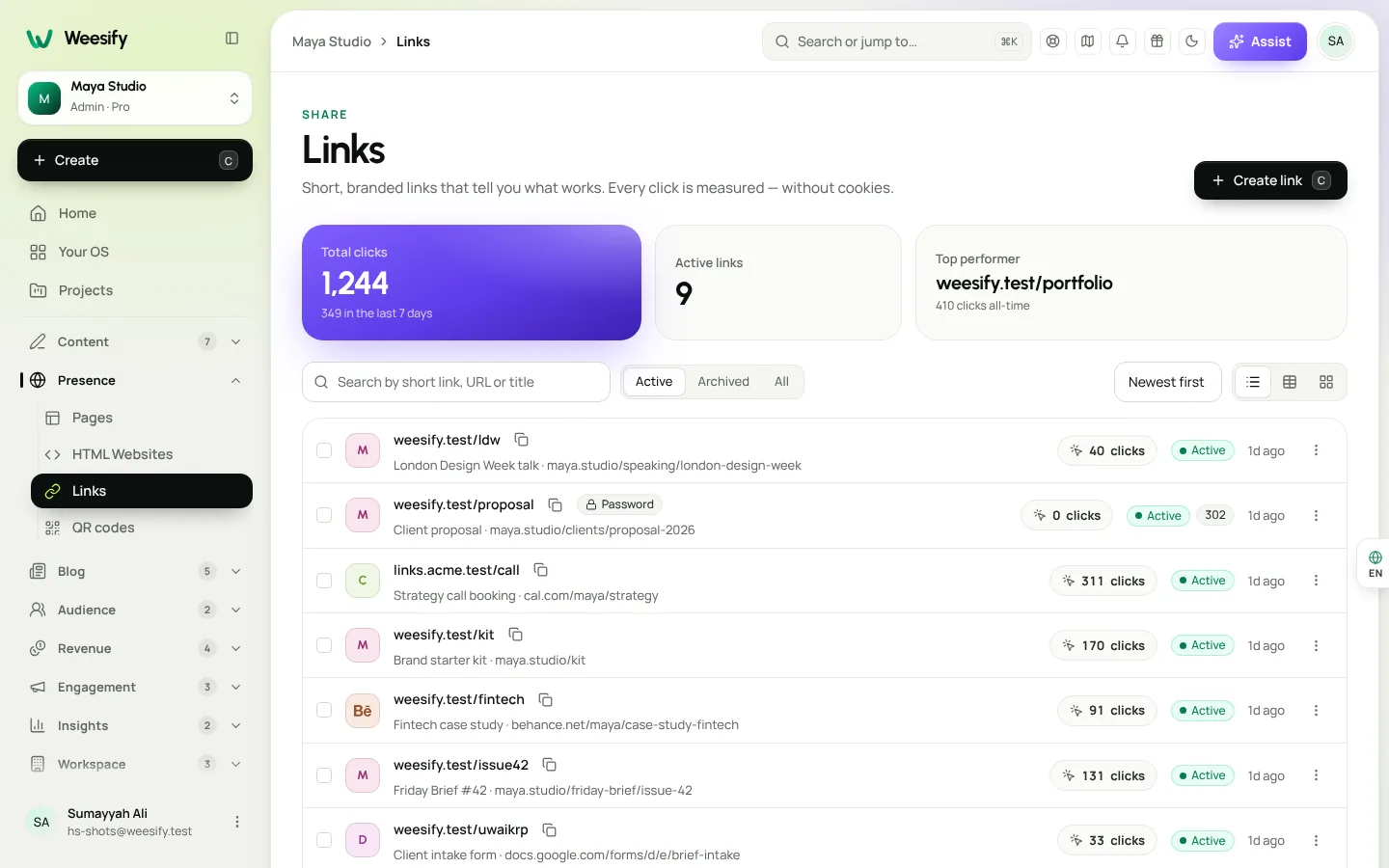The width and height of the screenshot is (1389, 868).
Task: Copy the weesify.test/fintech link
Action: pyautogui.click(x=546, y=699)
